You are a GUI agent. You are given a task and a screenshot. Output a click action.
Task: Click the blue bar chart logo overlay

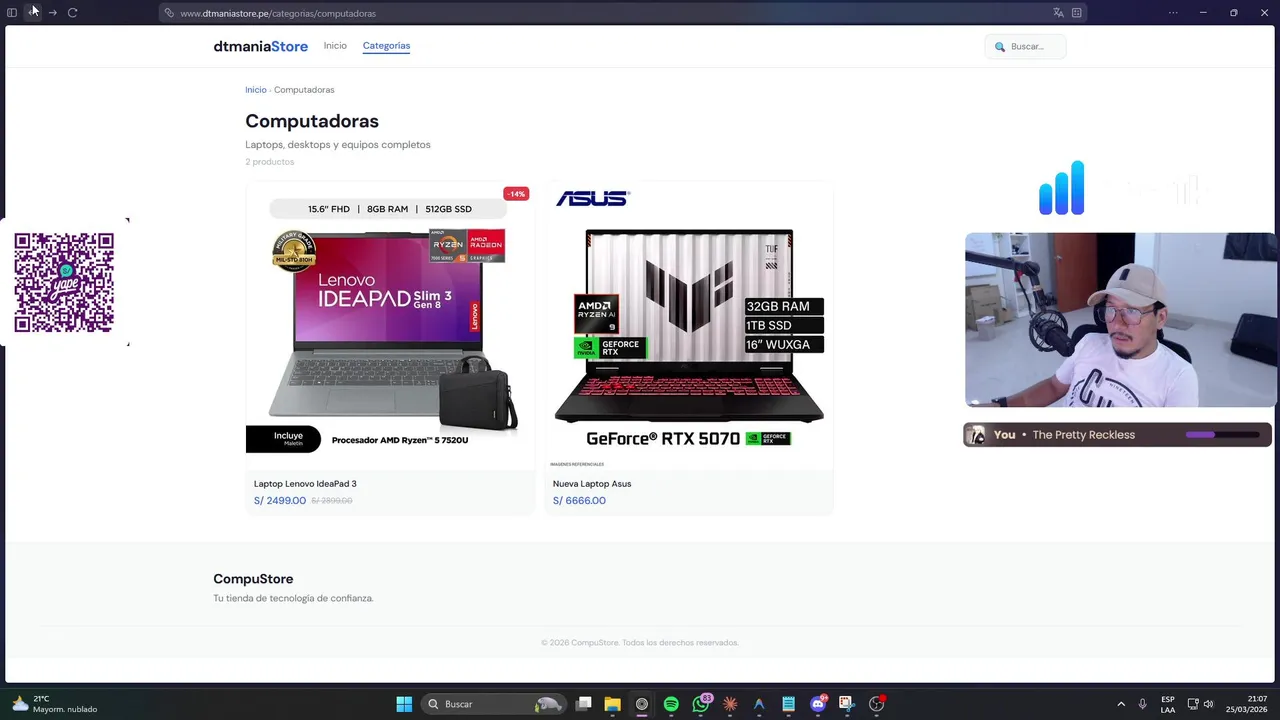pos(1062,188)
